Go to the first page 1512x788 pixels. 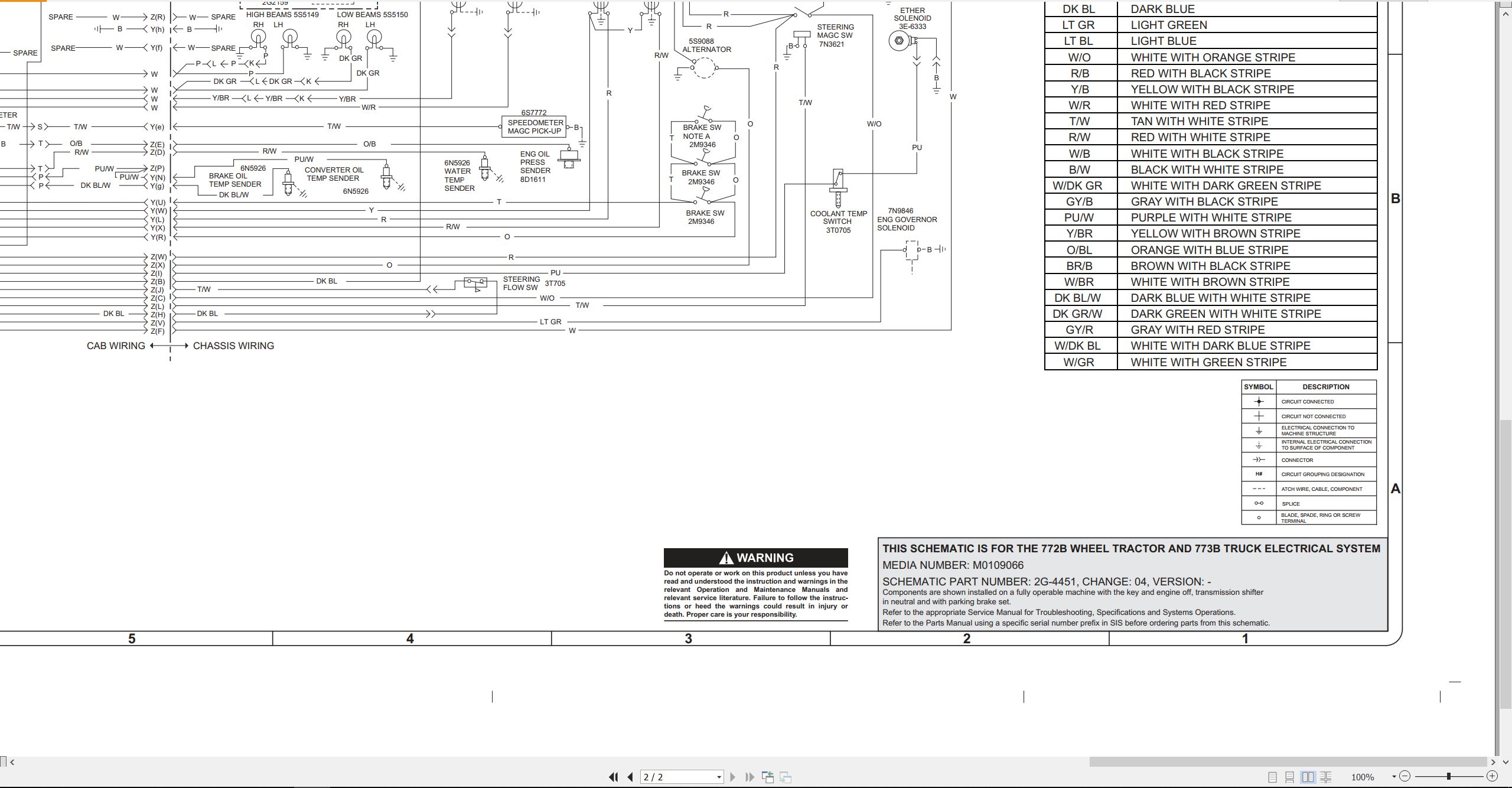(614, 777)
